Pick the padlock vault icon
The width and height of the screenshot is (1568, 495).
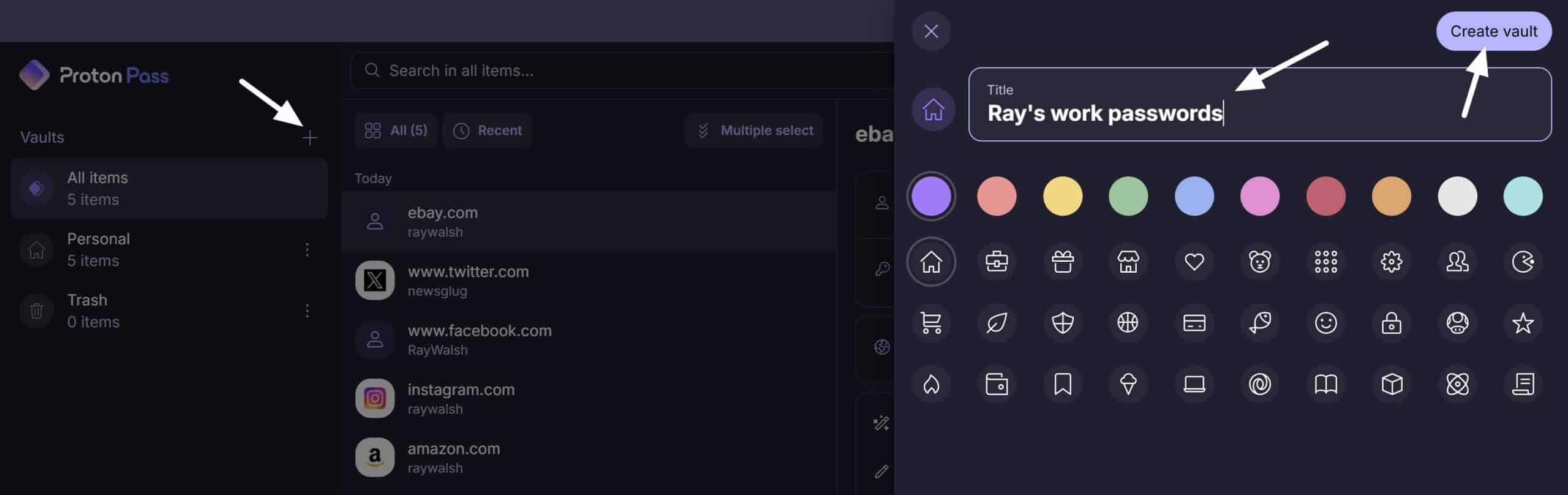1392,322
